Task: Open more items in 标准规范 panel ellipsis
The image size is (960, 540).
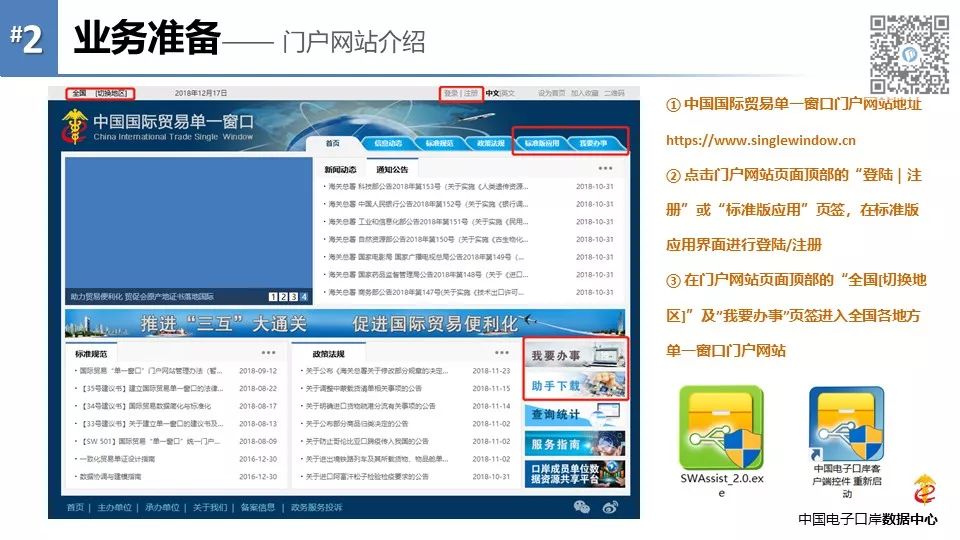Action: pos(268,353)
